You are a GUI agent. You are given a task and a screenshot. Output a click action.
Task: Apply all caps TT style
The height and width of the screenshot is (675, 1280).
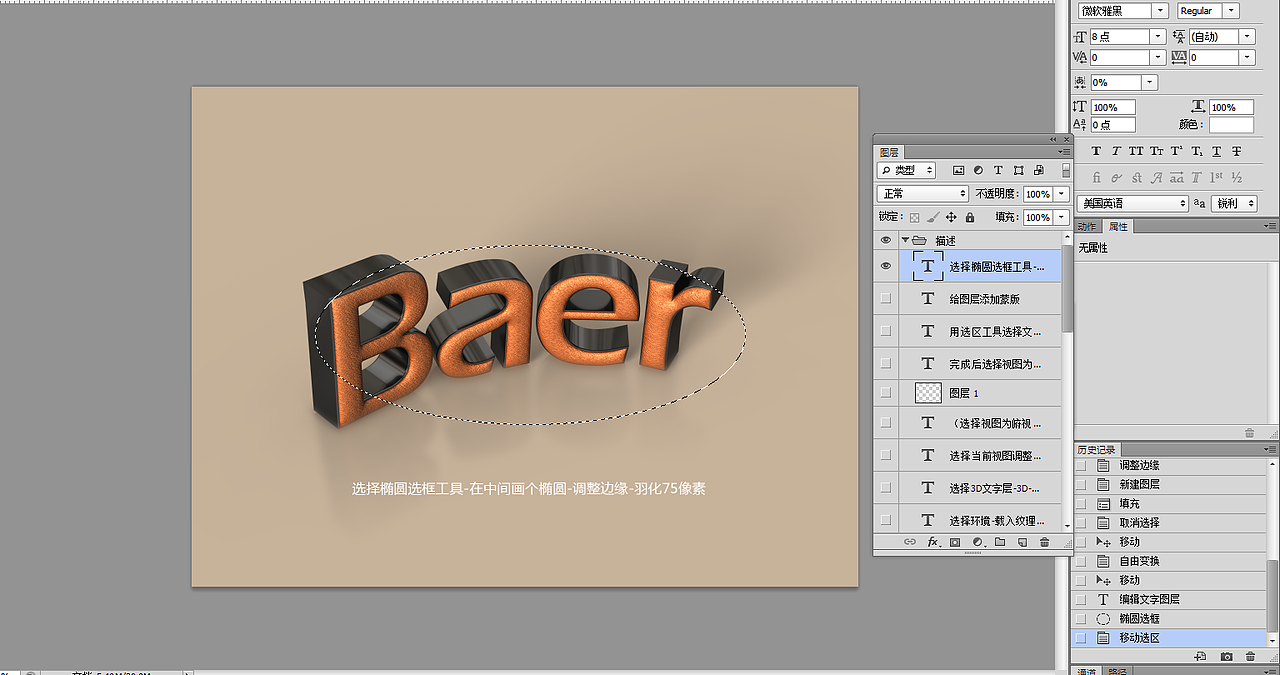[1136, 151]
